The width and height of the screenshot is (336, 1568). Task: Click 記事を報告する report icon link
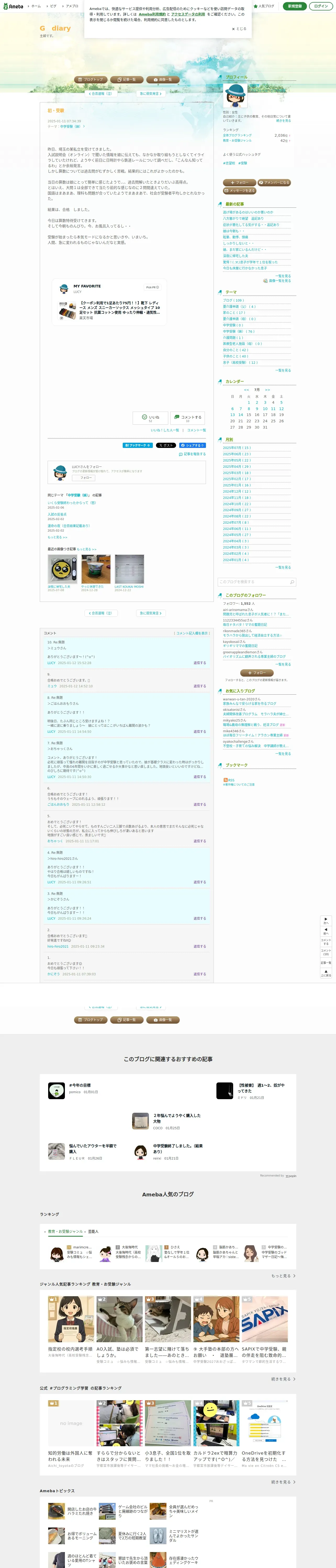(x=192, y=454)
